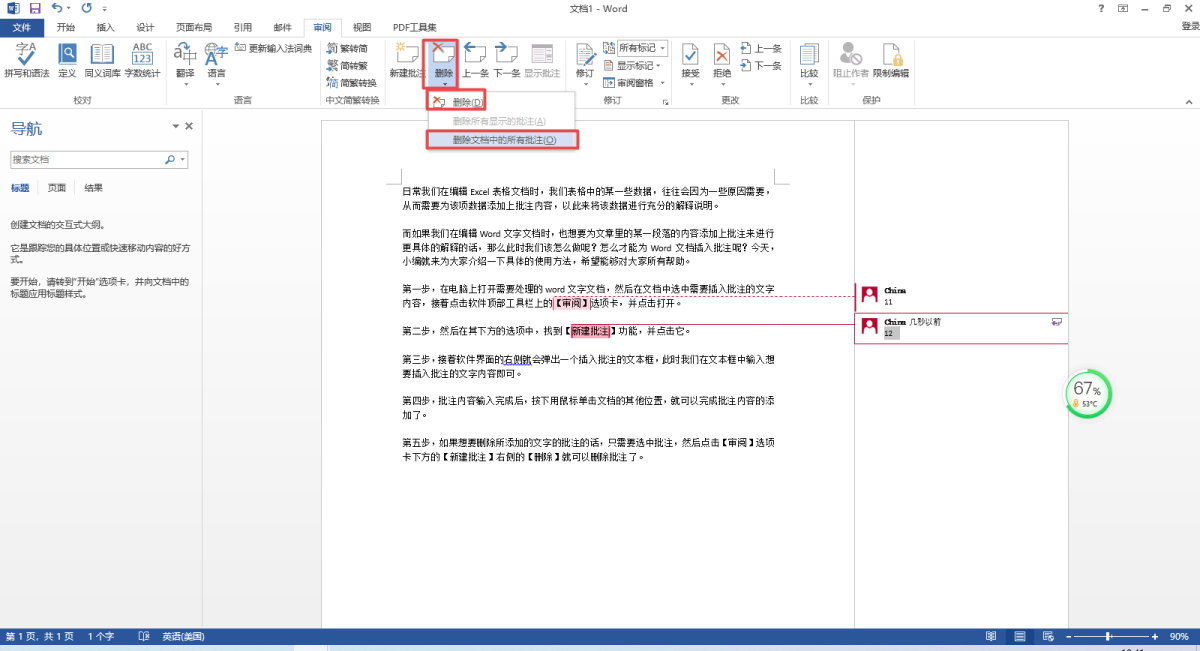The width and height of the screenshot is (1200, 651).
Task: Select 删除文档中的所有批注 menu option
Action: pos(503,140)
